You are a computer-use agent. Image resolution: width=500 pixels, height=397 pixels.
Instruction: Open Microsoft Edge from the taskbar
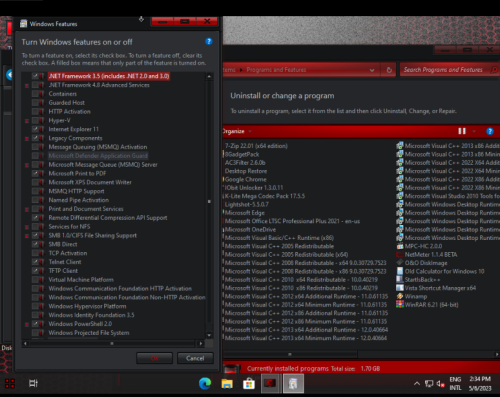click(x=205, y=383)
